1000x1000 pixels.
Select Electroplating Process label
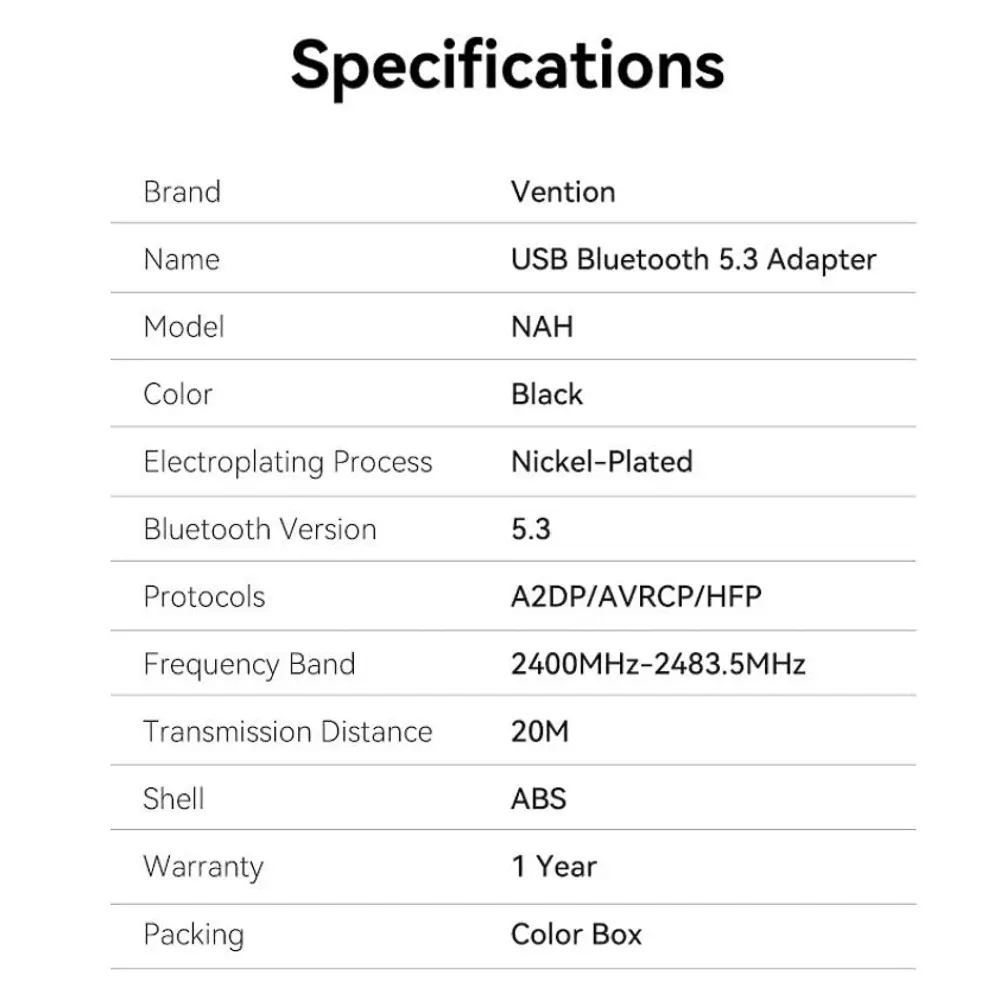coord(288,462)
